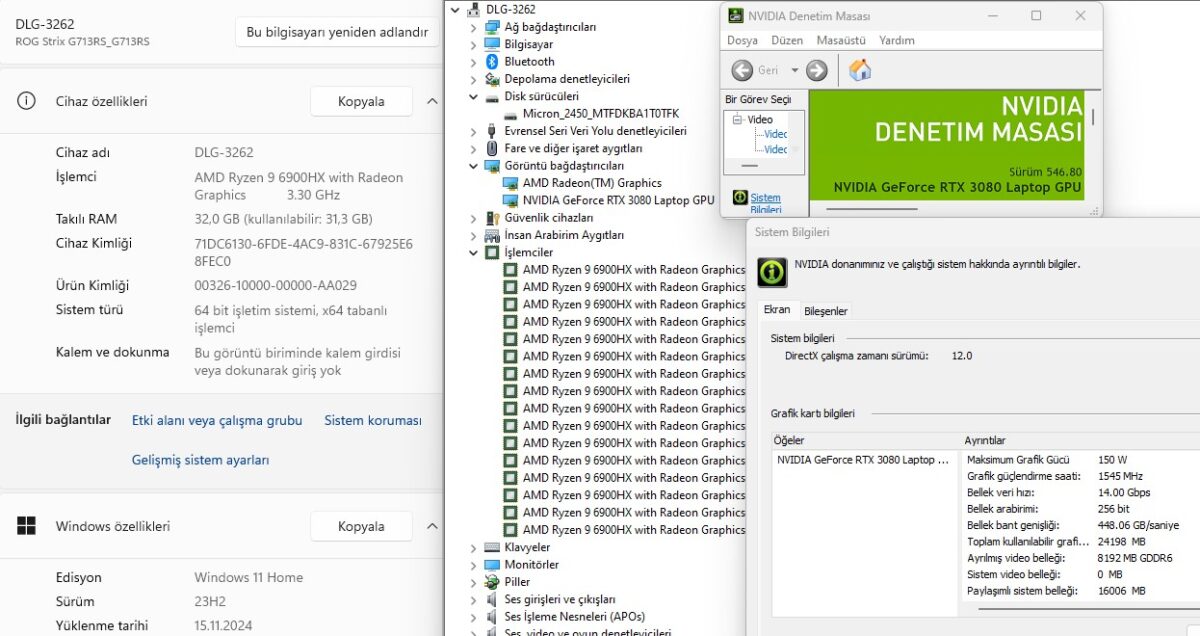Screen dimensions: 1200x636
Task: Open Gelişmiş sistem ayarları link
Action: [x=200, y=460]
